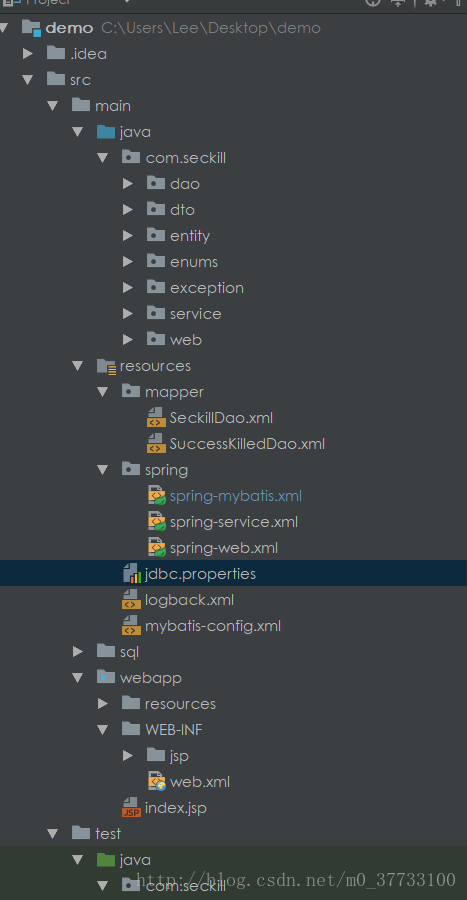The width and height of the screenshot is (467, 900).
Task: Expand the dao package arrow
Action: coord(128,184)
